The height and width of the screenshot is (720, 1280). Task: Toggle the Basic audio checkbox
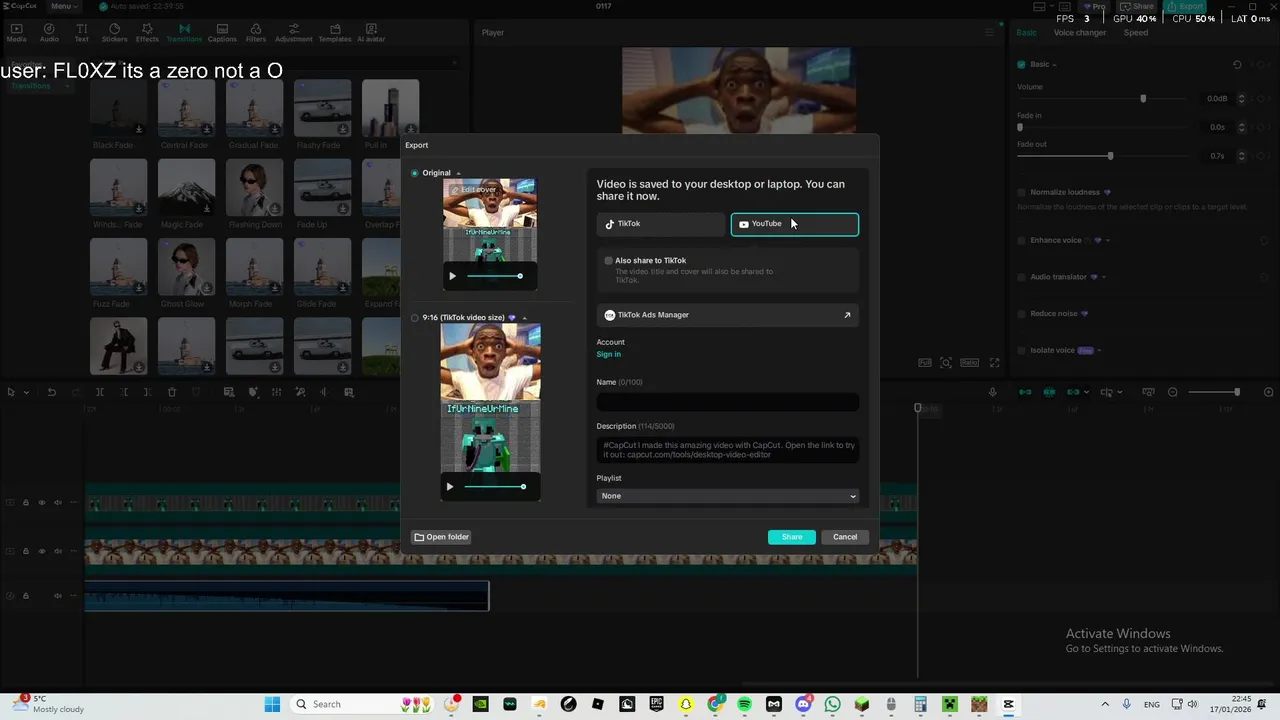point(1021,64)
